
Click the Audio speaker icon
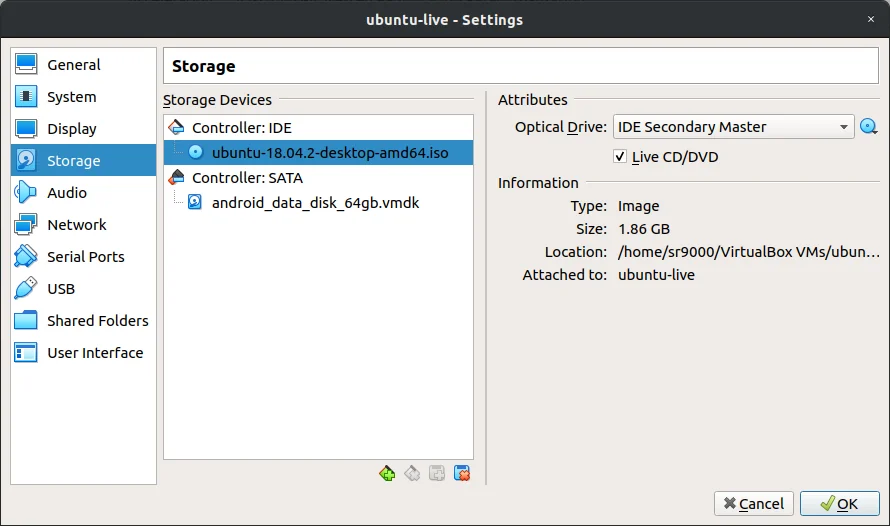[x=26, y=192]
